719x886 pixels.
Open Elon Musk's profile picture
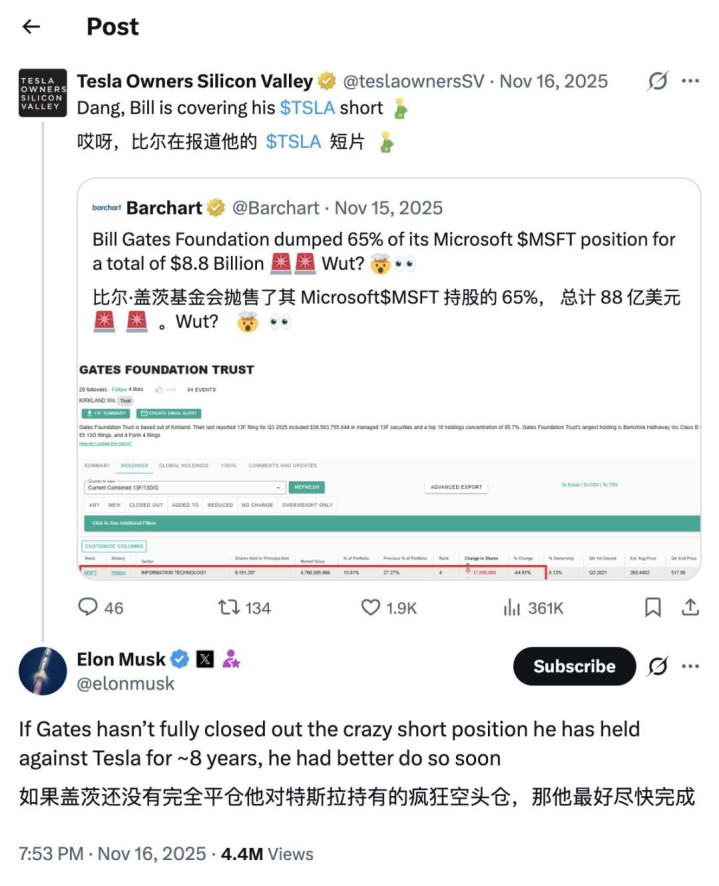[43, 672]
